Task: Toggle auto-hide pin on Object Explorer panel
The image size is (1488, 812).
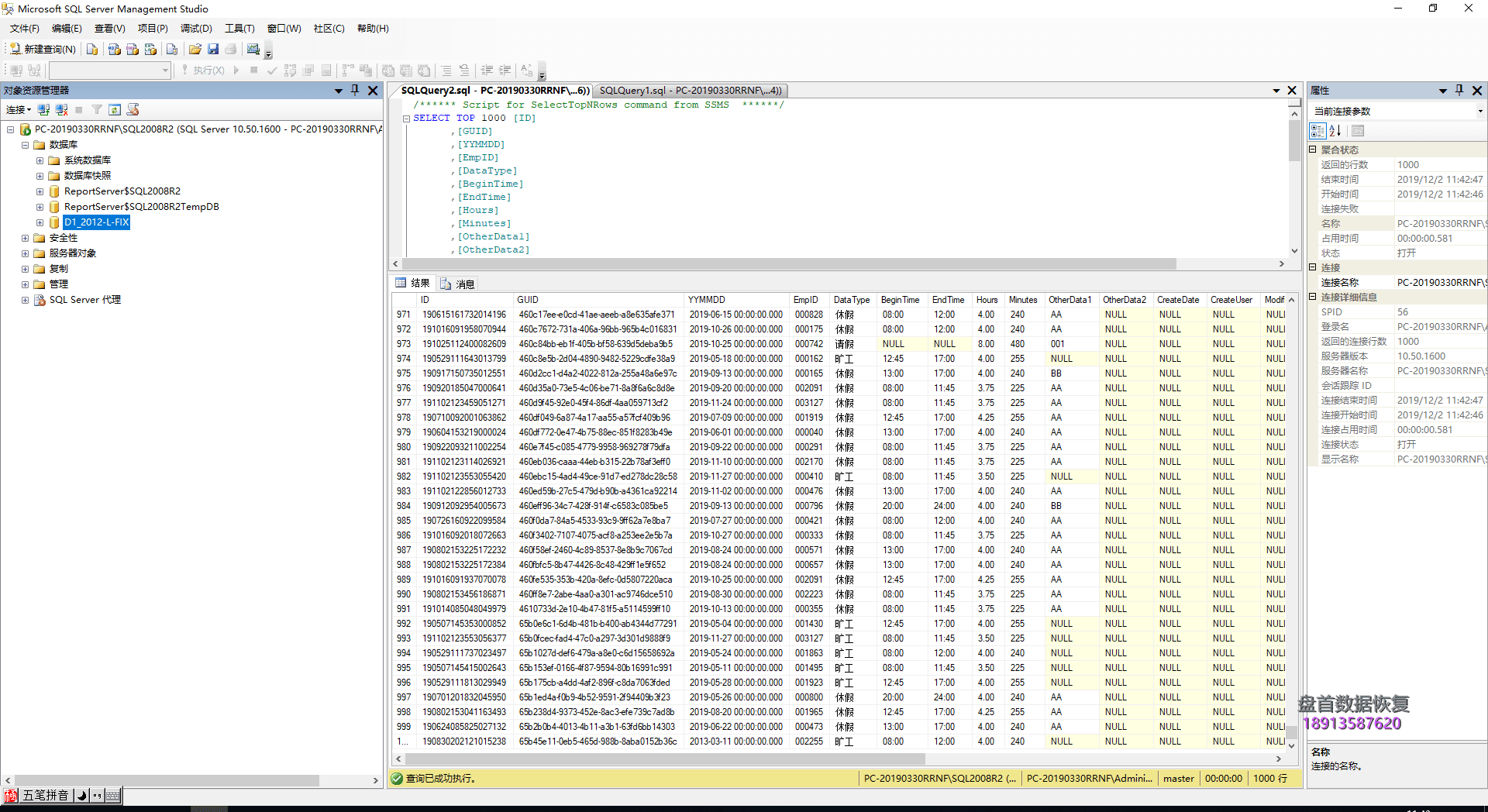Action: [x=355, y=91]
